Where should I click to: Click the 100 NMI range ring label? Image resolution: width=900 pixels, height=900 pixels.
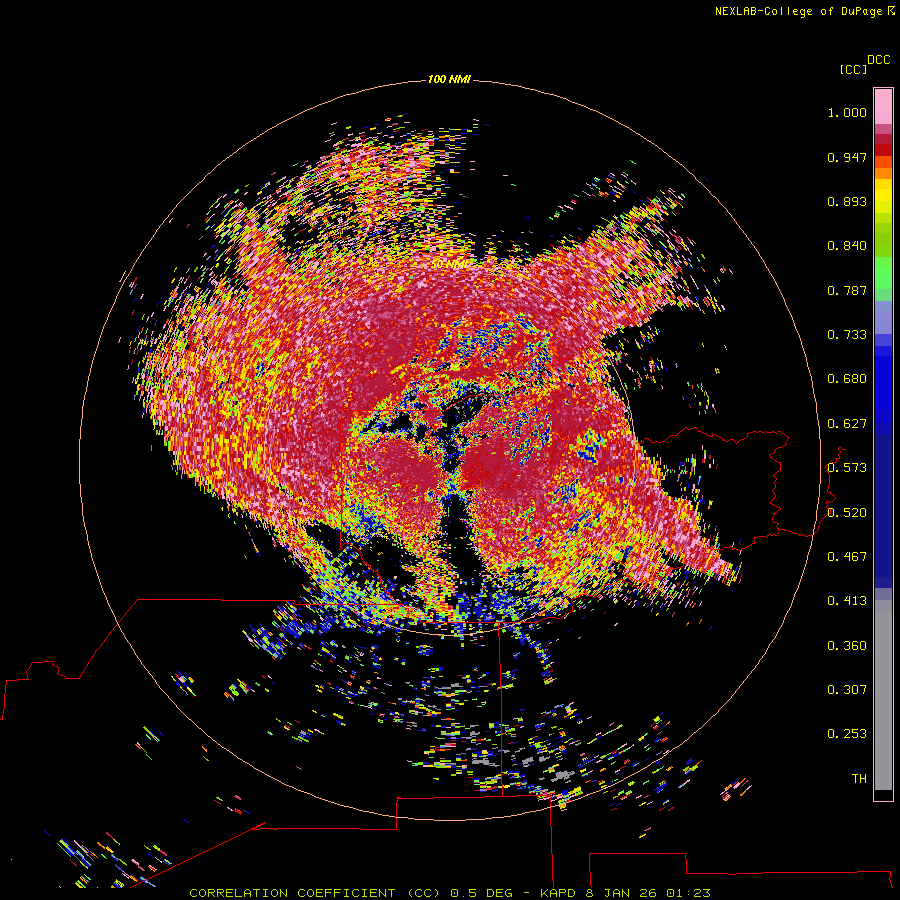(x=449, y=79)
